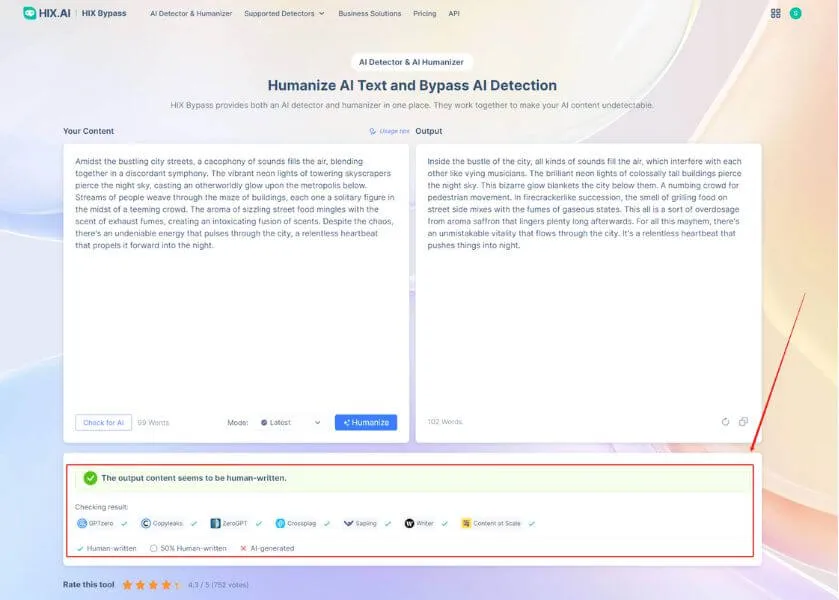839x600 pixels.
Task: Click the Content at Scale detector icon
Action: pos(466,522)
